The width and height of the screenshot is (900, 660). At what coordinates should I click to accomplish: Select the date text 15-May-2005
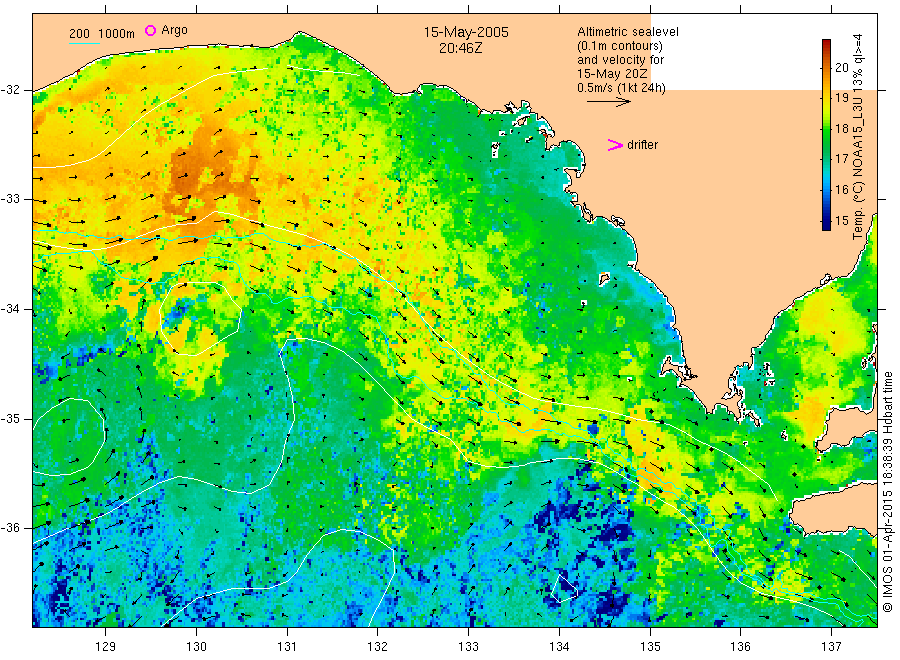(x=466, y=32)
